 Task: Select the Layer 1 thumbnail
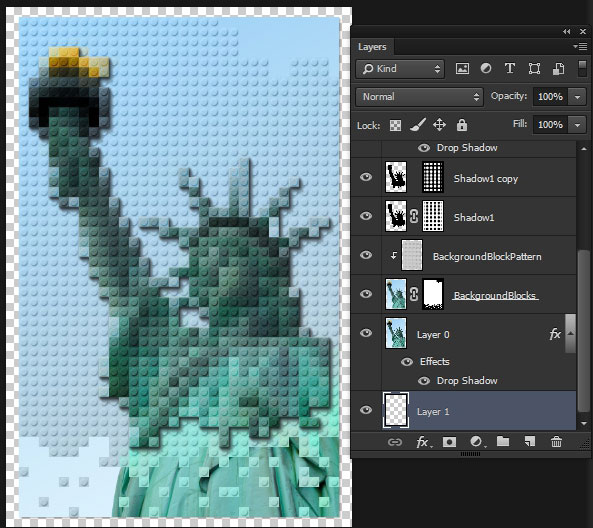[x=396, y=410]
